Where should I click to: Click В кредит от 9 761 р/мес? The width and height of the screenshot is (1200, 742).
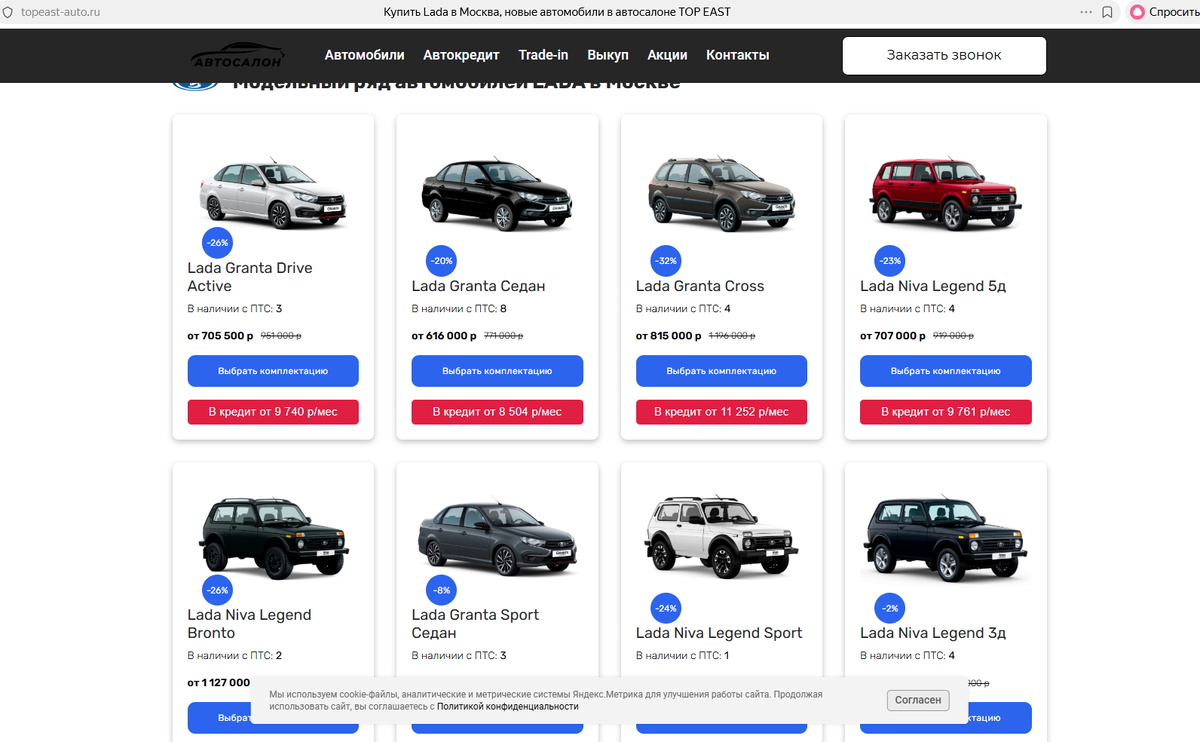pos(946,412)
